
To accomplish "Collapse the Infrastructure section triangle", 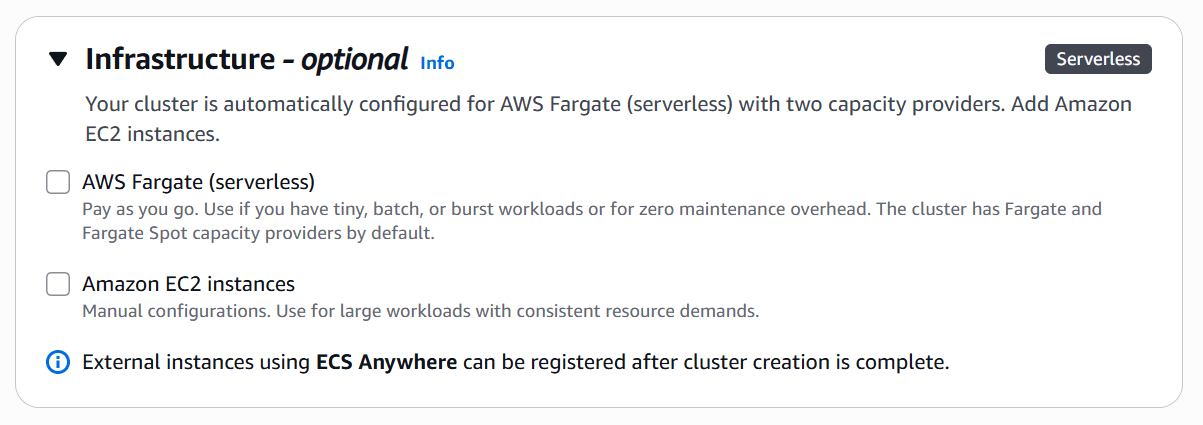I will (58, 60).
